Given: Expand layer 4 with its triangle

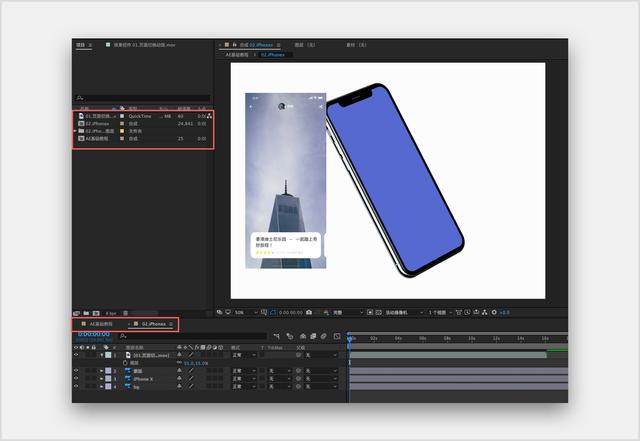Looking at the screenshot, I should tap(102, 386).
